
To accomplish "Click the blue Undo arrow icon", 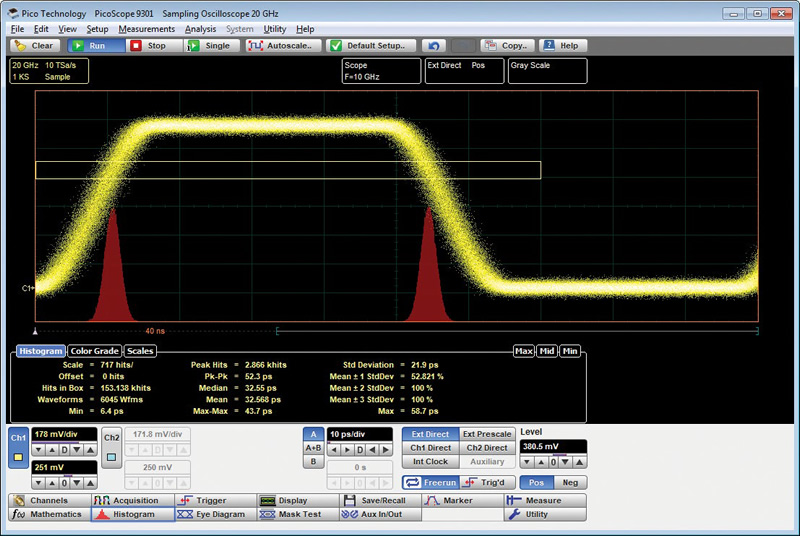I will [x=434, y=46].
